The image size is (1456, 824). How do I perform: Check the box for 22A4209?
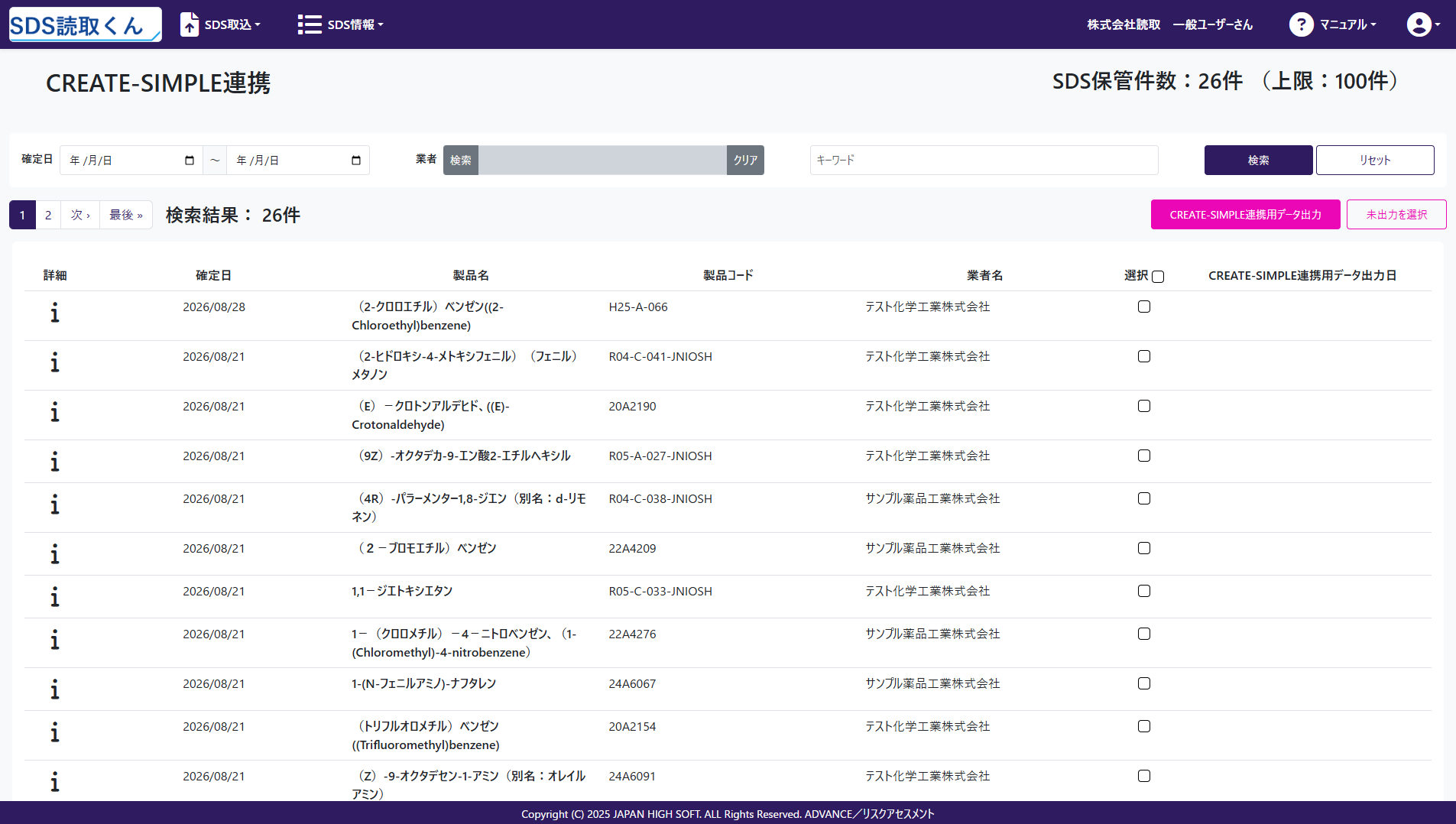pos(1144,548)
